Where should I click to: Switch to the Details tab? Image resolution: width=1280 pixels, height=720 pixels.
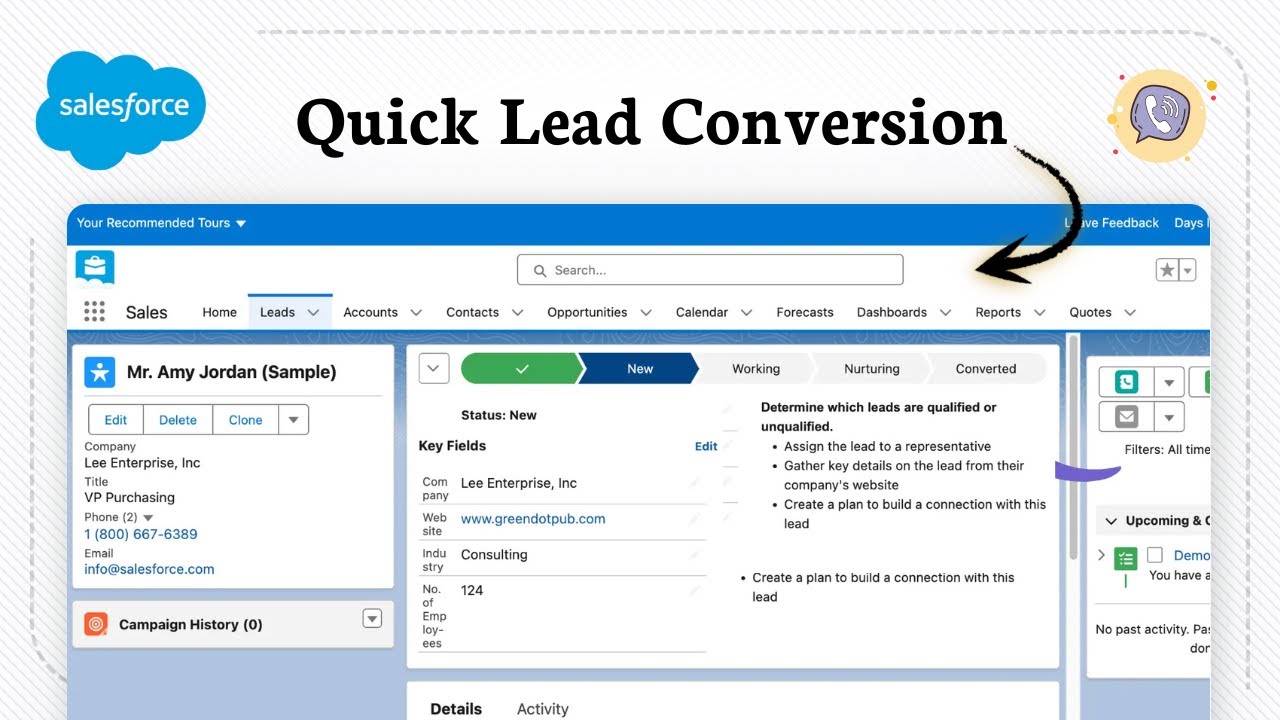pos(456,709)
